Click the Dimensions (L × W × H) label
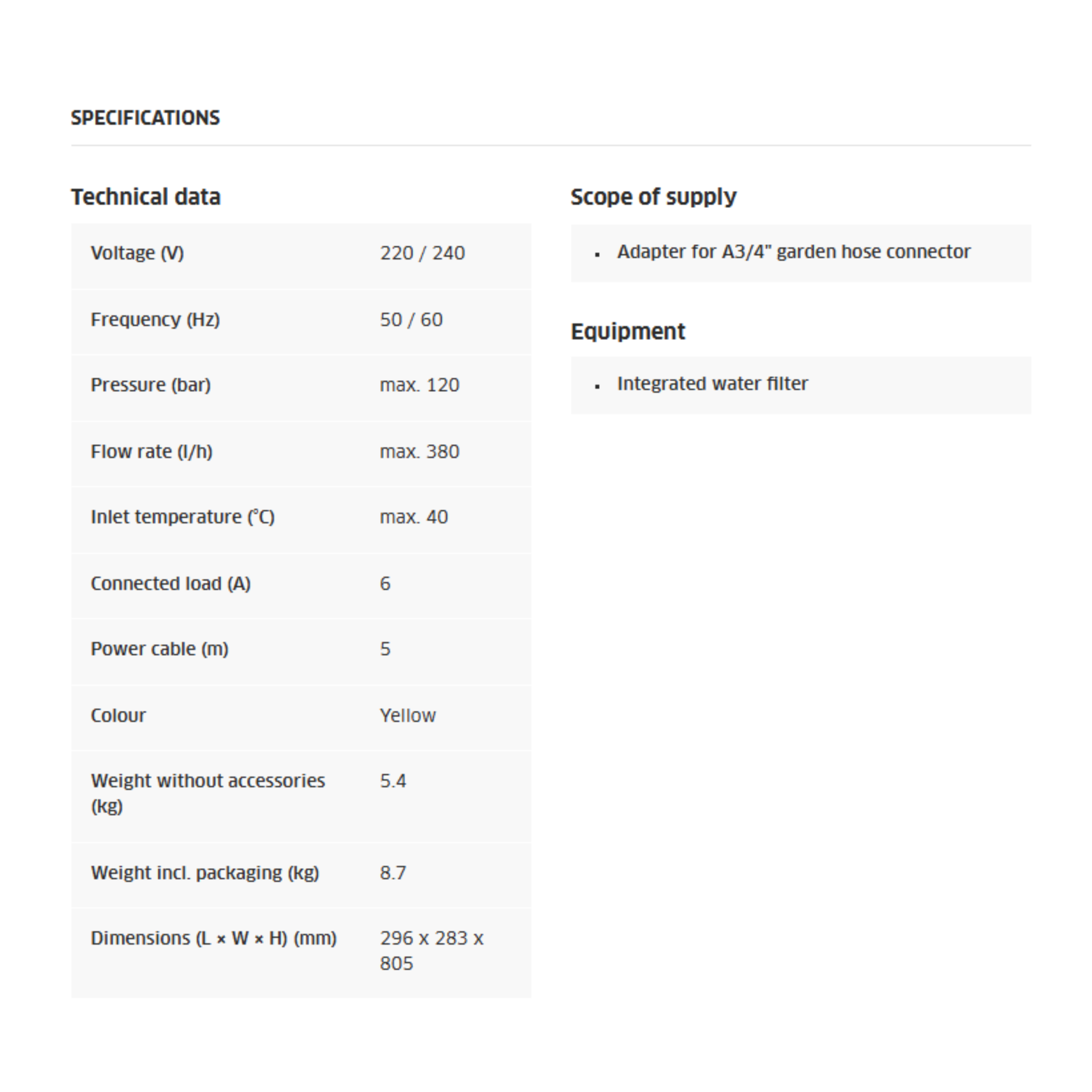The image size is (1092, 1092). 213,938
